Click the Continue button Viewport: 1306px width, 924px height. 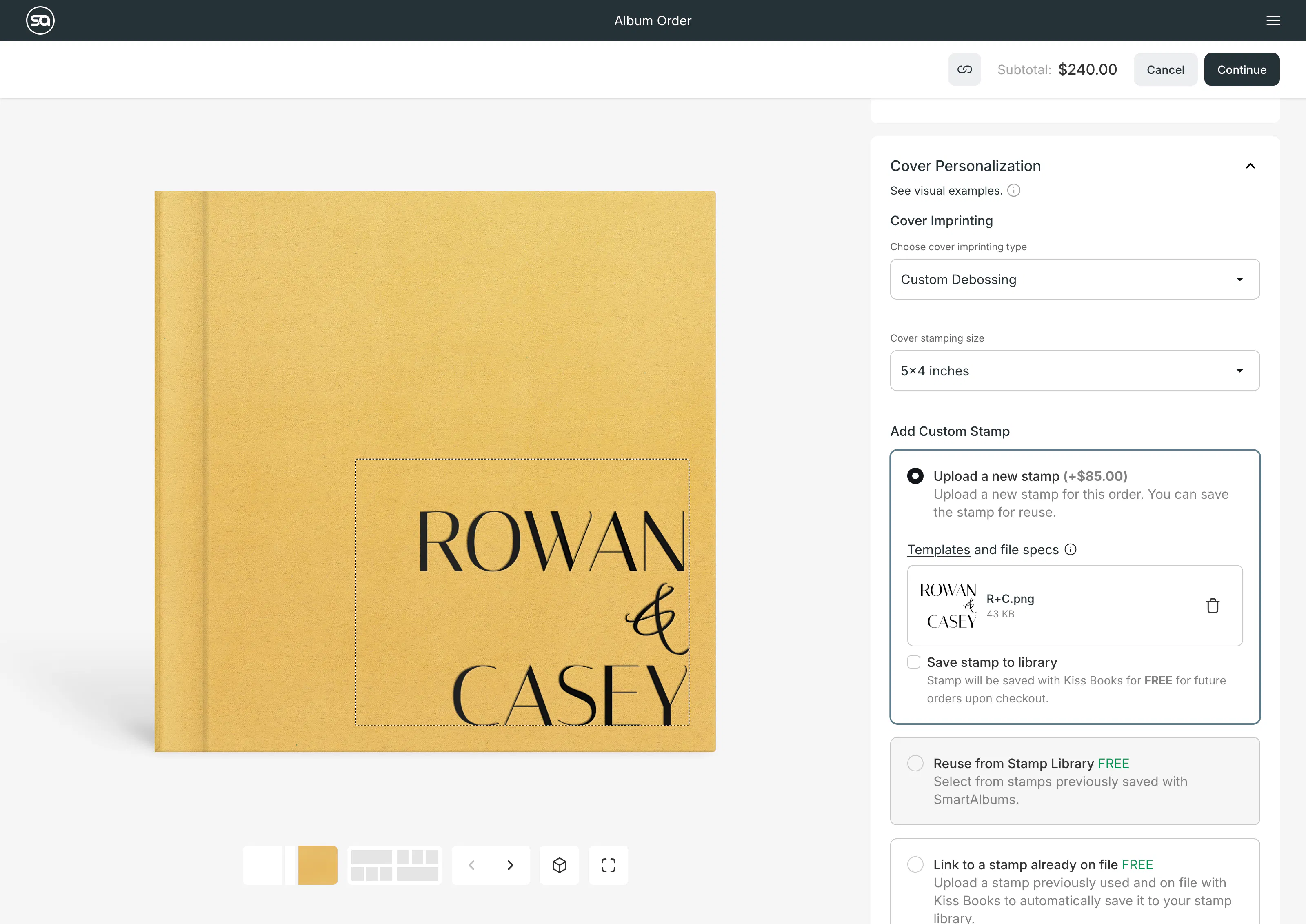pos(1242,69)
